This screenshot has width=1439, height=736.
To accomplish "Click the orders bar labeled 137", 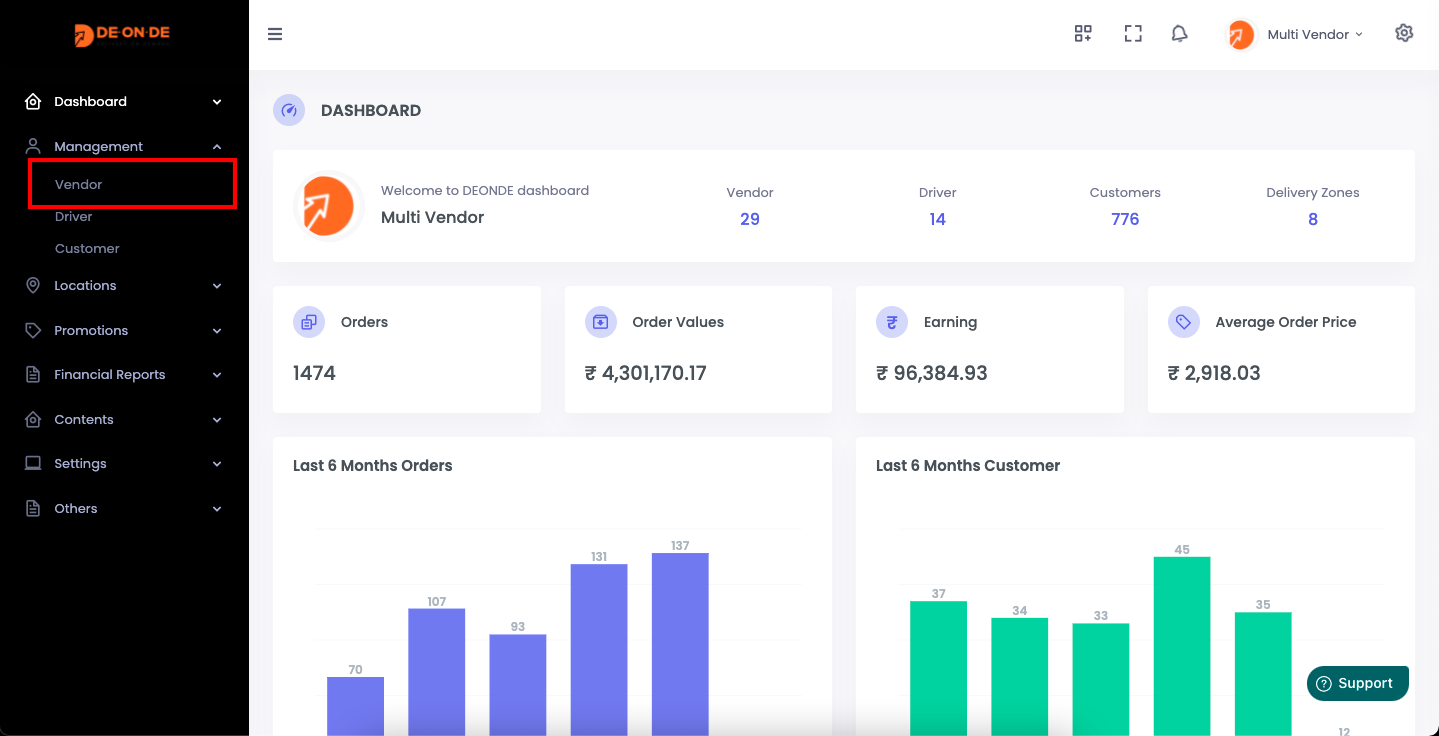I will (x=680, y=644).
